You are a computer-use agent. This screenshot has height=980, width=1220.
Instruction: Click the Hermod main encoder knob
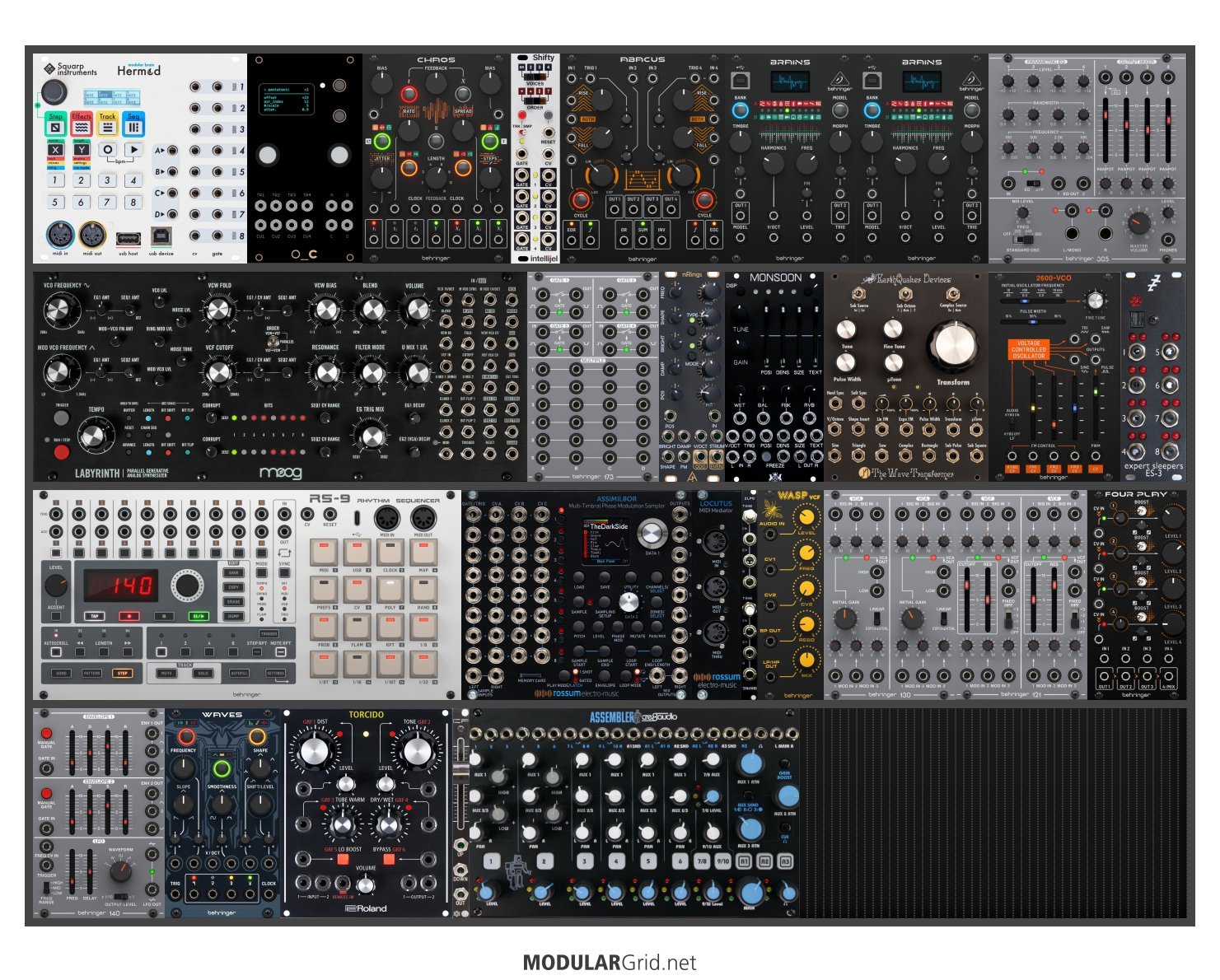click(x=55, y=91)
